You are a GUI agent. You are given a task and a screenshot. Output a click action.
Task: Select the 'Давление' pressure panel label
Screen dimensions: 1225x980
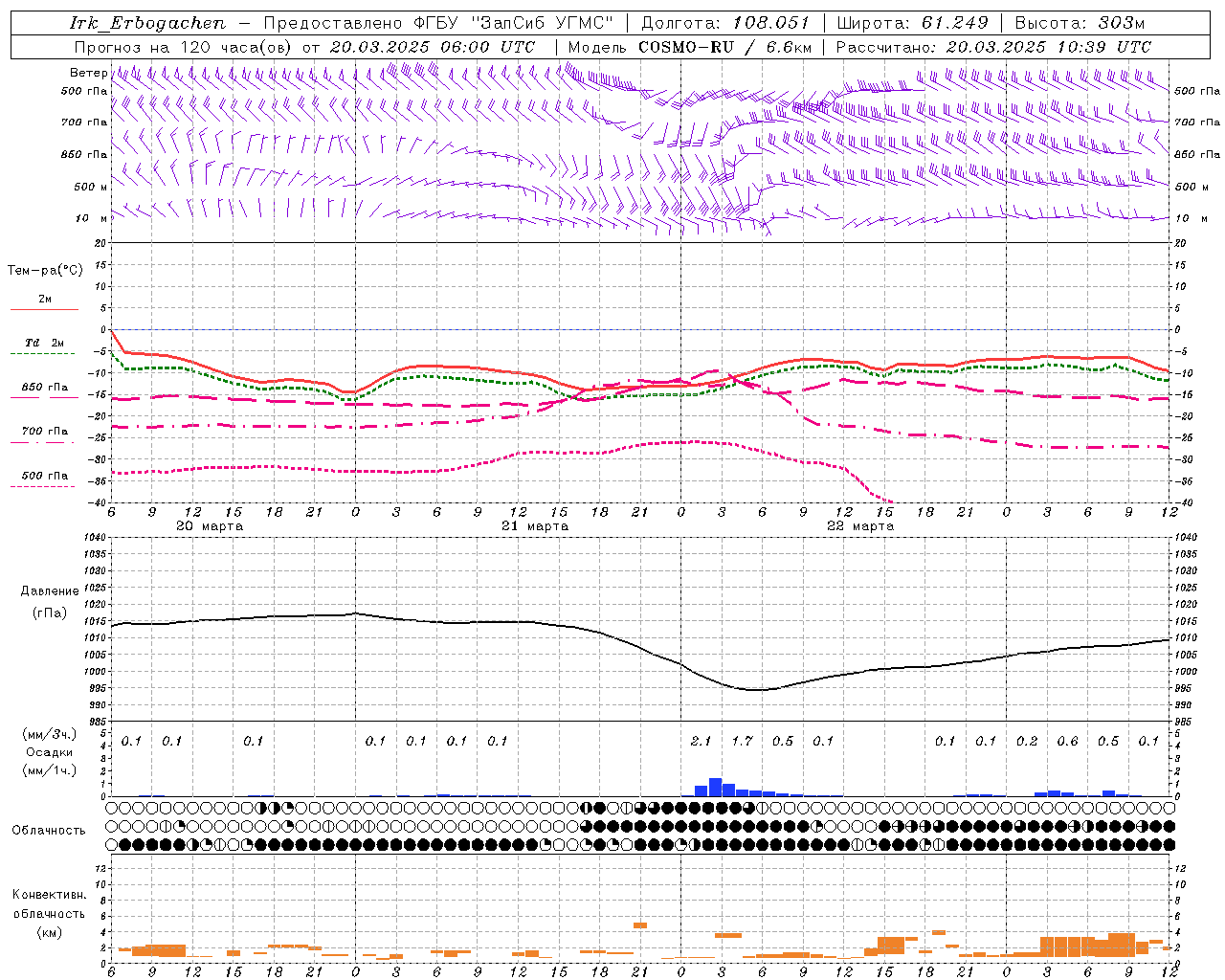point(50,591)
